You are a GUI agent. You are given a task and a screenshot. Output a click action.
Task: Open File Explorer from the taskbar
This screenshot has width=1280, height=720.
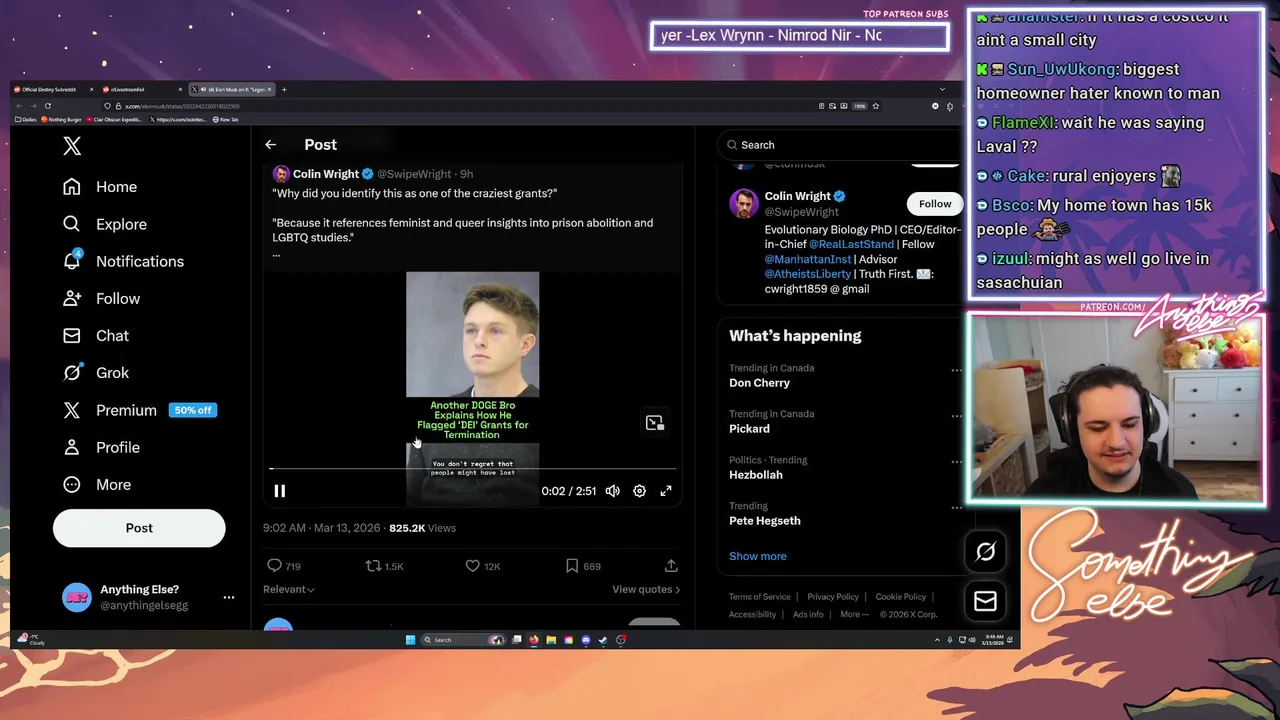[x=551, y=640]
